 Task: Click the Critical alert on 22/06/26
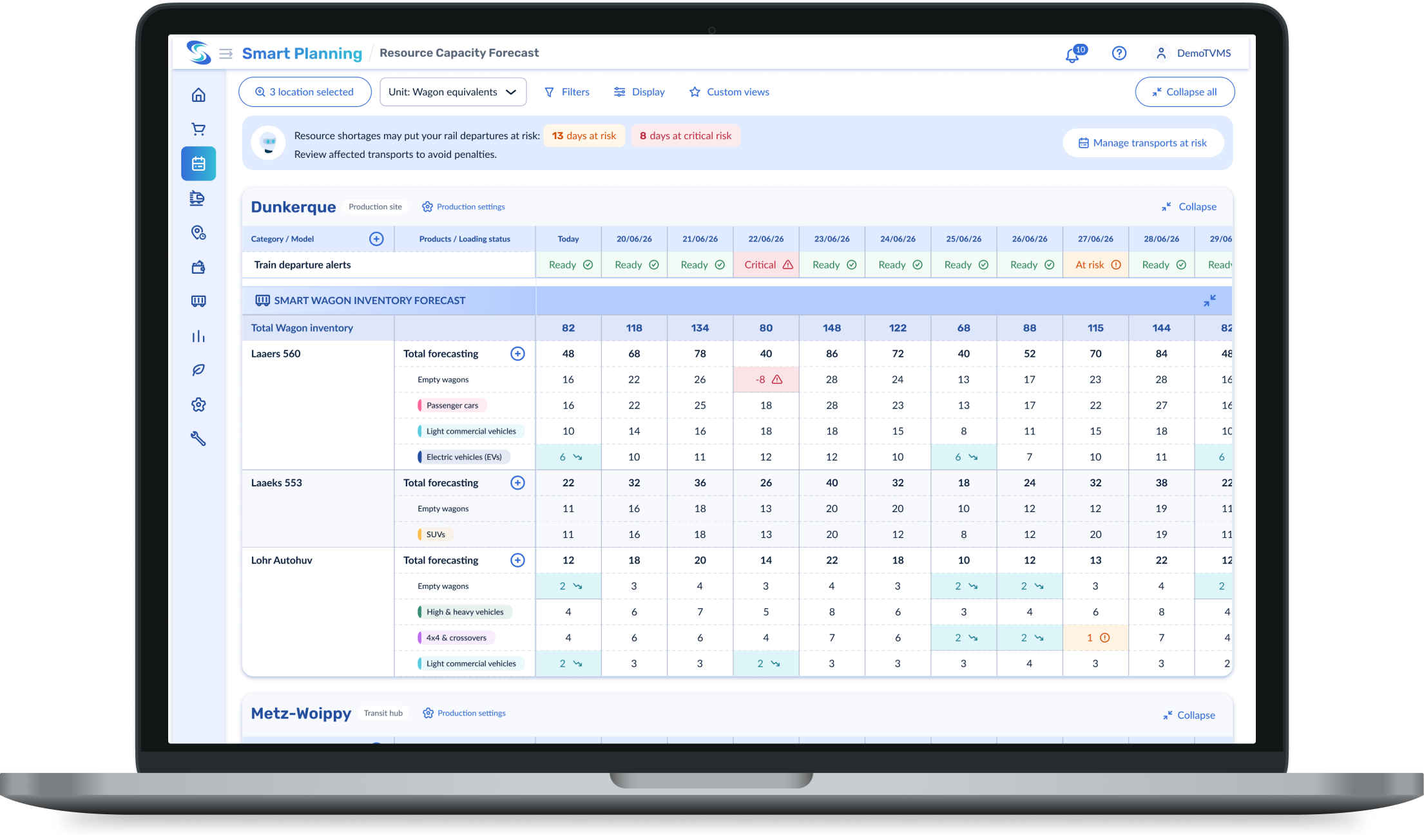[766, 265]
